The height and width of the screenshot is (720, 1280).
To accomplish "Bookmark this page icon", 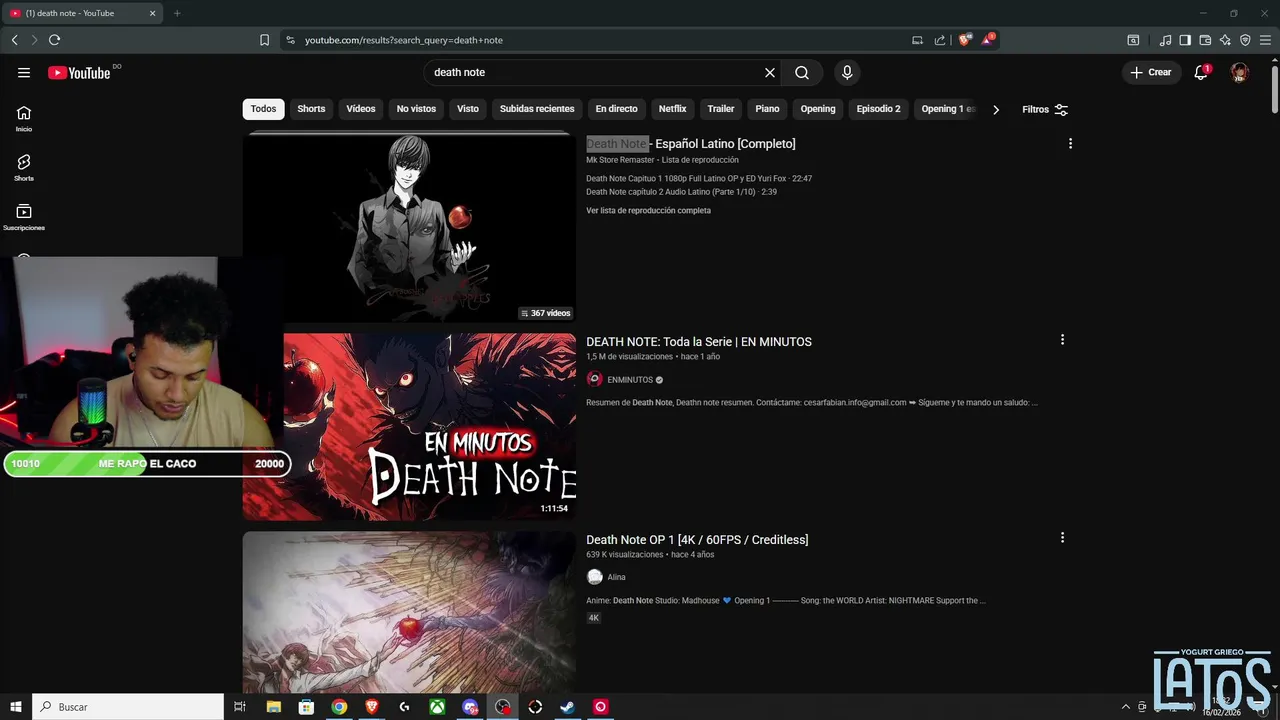I will tap(264, 40).
